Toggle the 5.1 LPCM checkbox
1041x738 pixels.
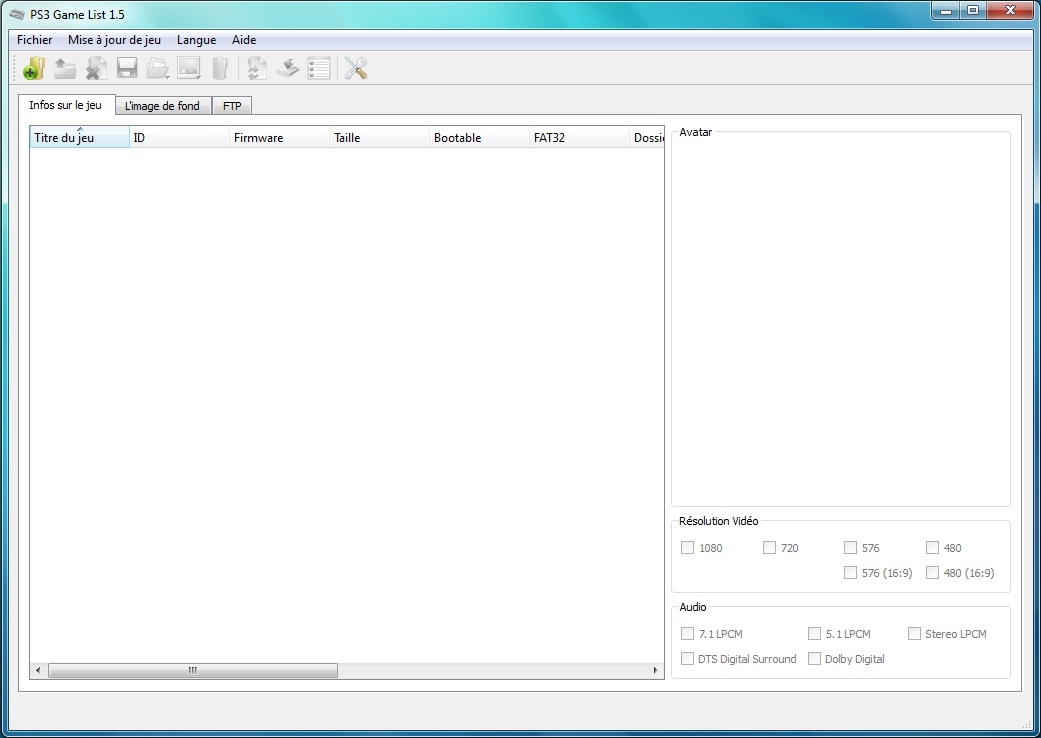click(814, 634)
